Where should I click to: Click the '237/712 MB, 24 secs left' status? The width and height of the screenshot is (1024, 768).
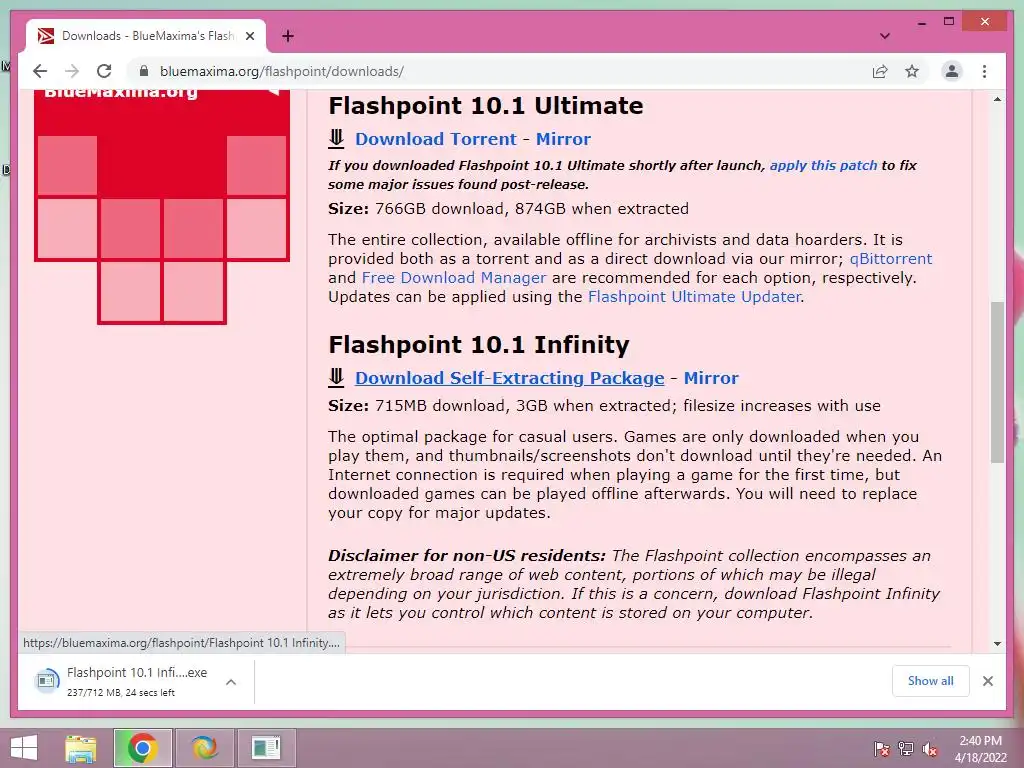coord(121,693)
